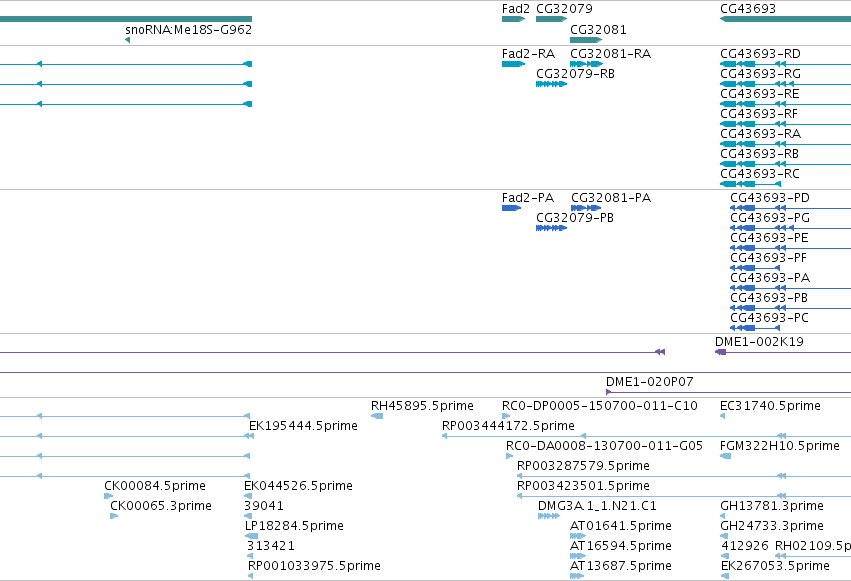Select the RH45895.5prime EST marker

click(x=377, y=416)
